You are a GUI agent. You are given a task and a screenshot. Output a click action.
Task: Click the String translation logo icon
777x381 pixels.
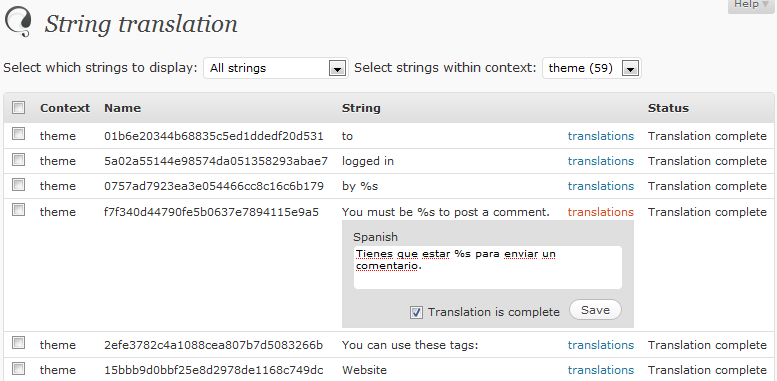(x=18, y=22)
